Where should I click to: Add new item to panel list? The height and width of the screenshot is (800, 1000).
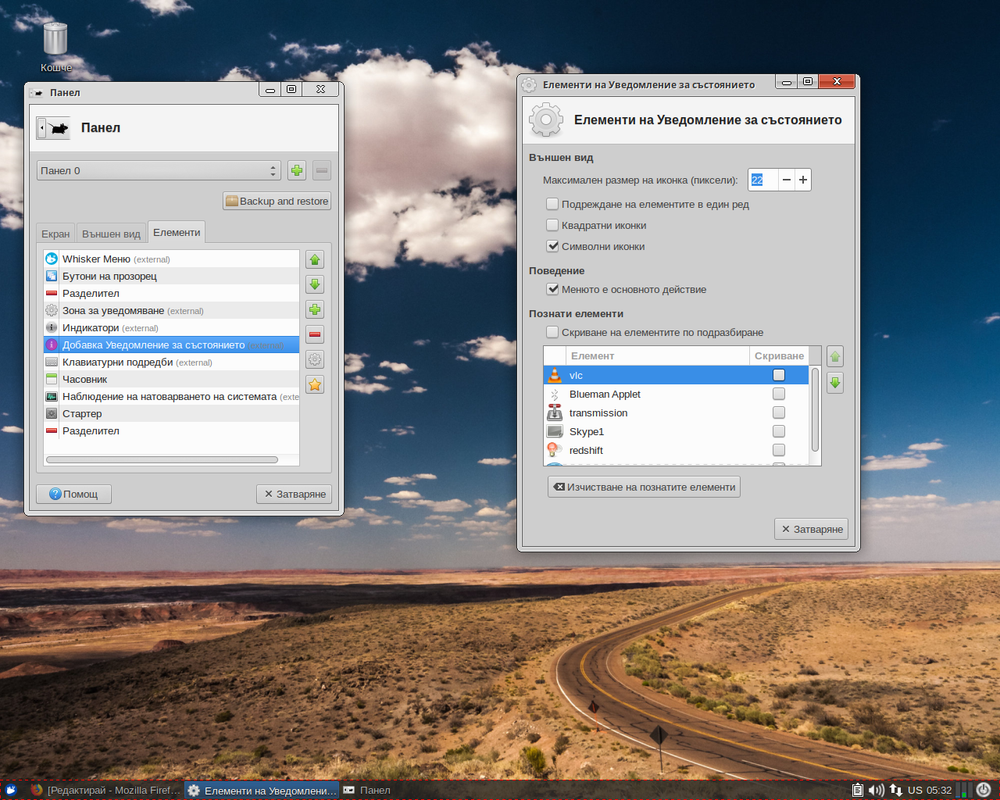[314, 310]
